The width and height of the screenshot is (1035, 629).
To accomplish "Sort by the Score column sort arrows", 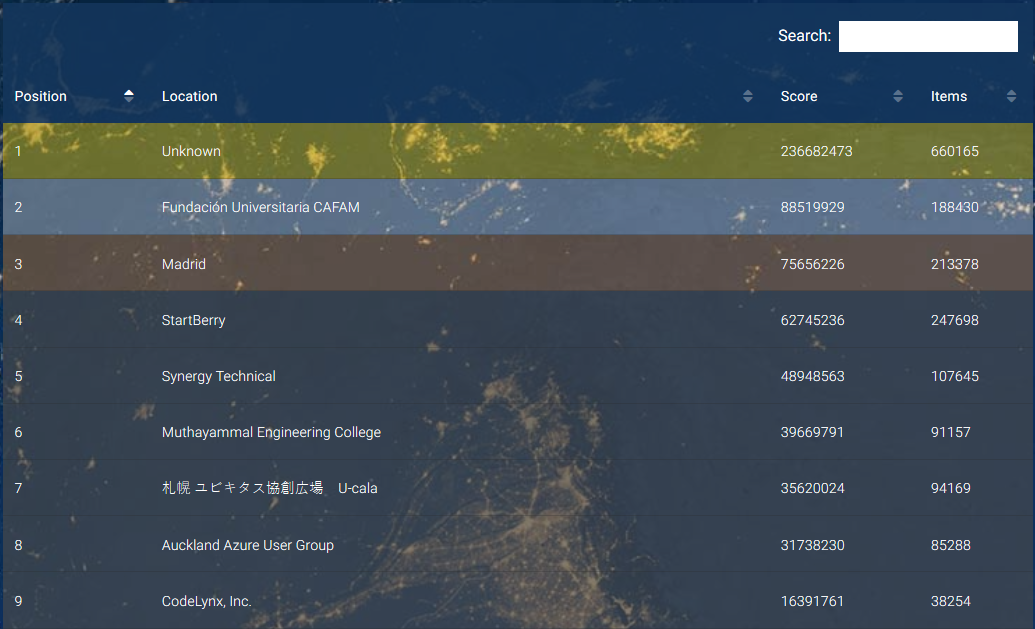I will pos(898,96).
